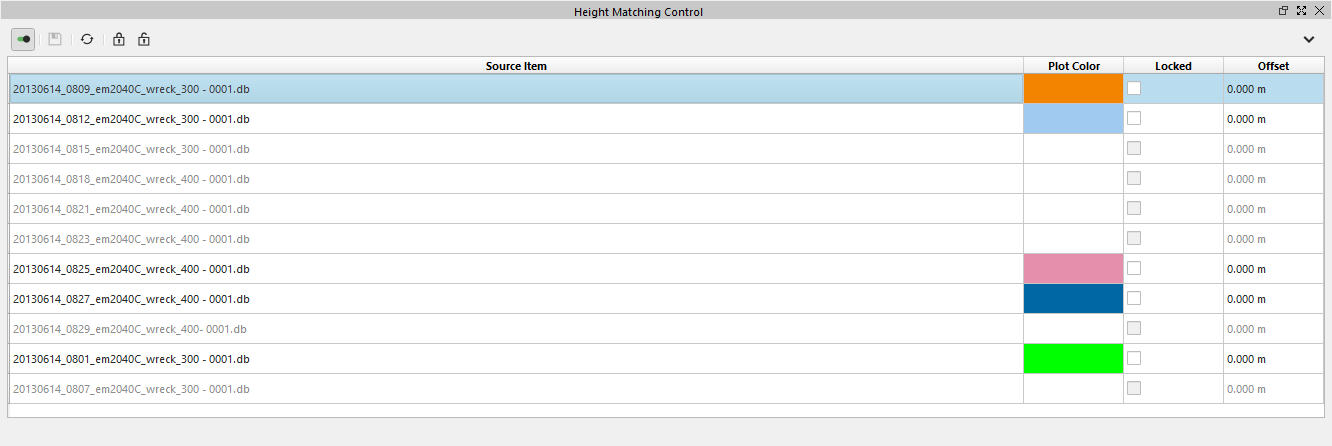
Task: Click the closed padlock lock-all icon
Action: [119, 39]
